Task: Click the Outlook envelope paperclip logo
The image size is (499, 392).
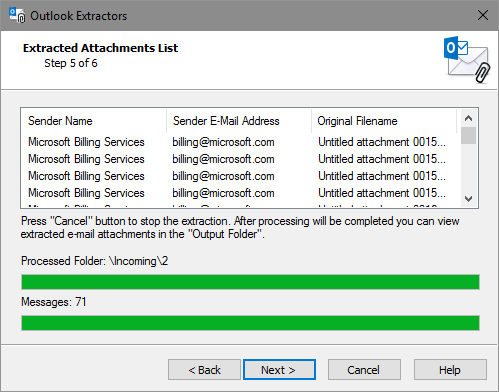Action: click(467, 60)
